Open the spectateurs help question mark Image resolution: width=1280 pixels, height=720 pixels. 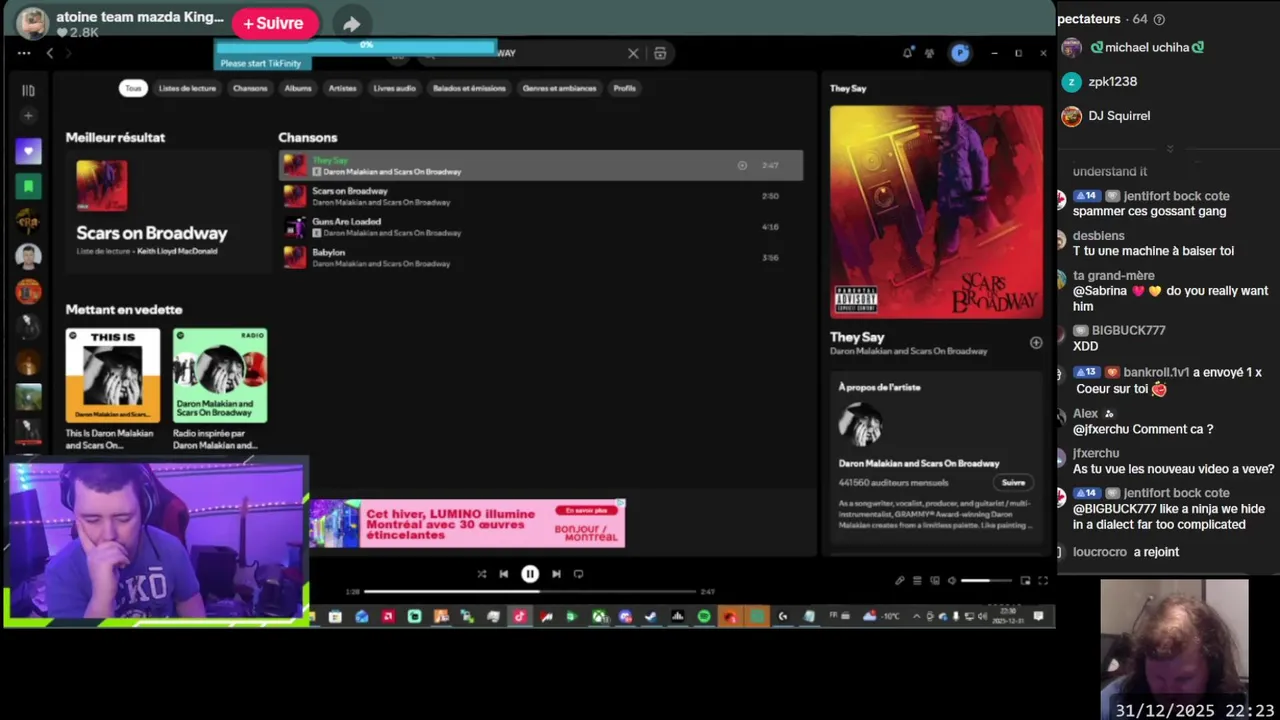coord(1159,19)
